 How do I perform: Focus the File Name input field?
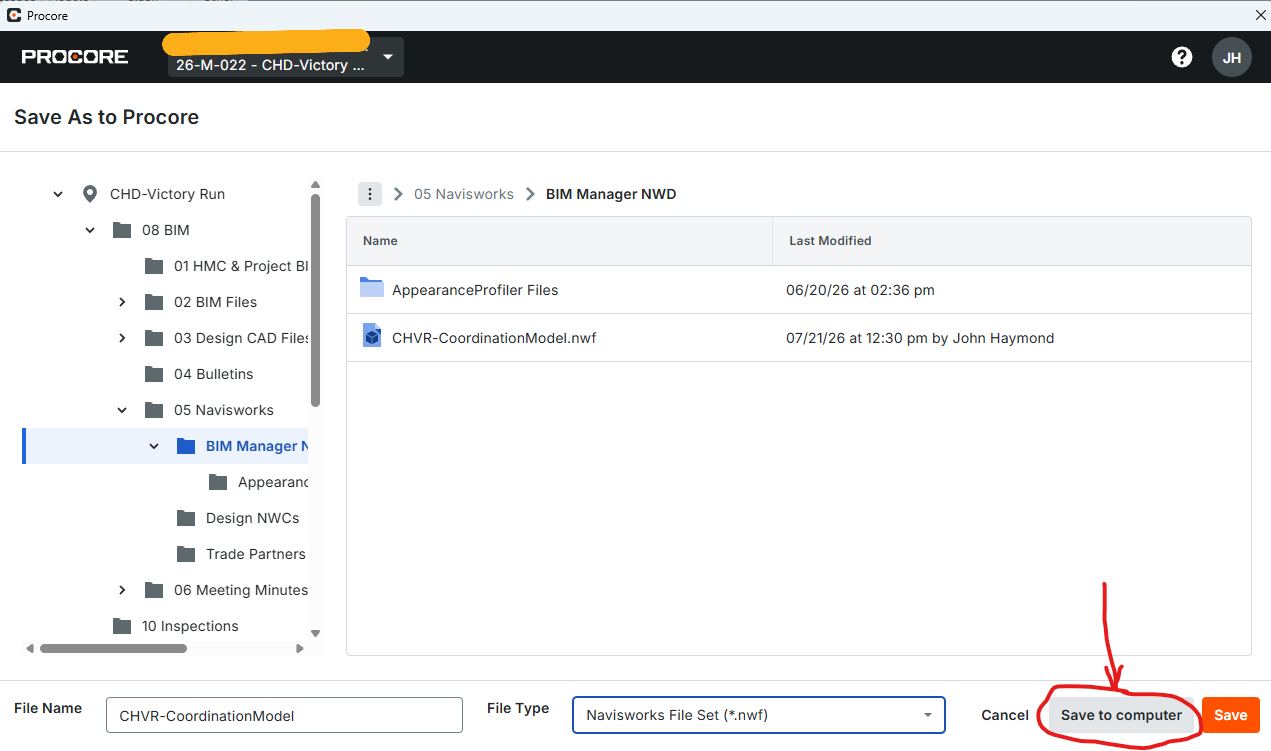tap(284, 715)
